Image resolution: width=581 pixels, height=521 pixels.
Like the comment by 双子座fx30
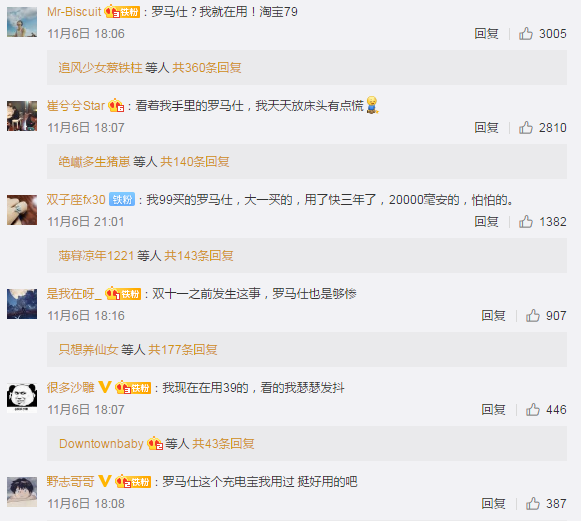coord(525,222)
